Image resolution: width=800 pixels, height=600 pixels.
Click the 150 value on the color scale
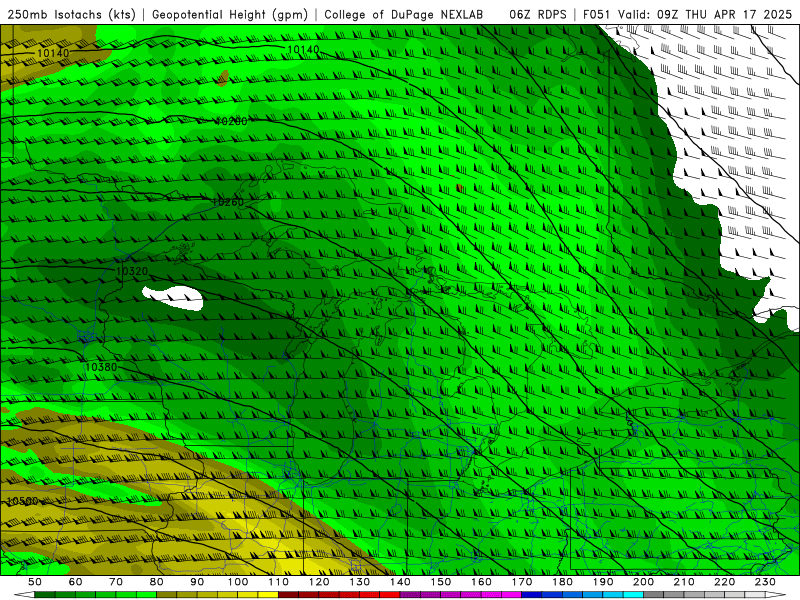[x=440, y=582]
